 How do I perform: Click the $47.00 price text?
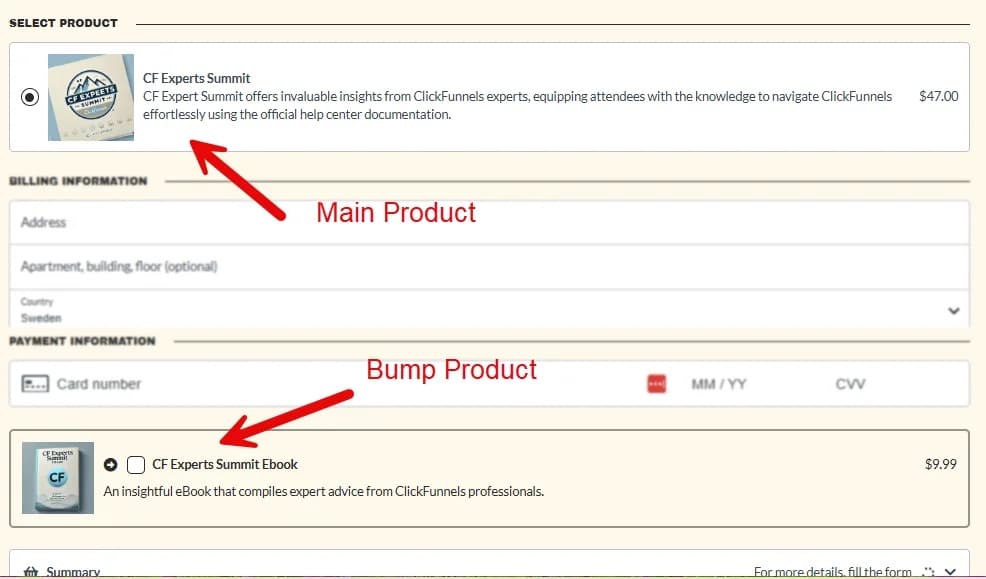[x=938, y=96]
